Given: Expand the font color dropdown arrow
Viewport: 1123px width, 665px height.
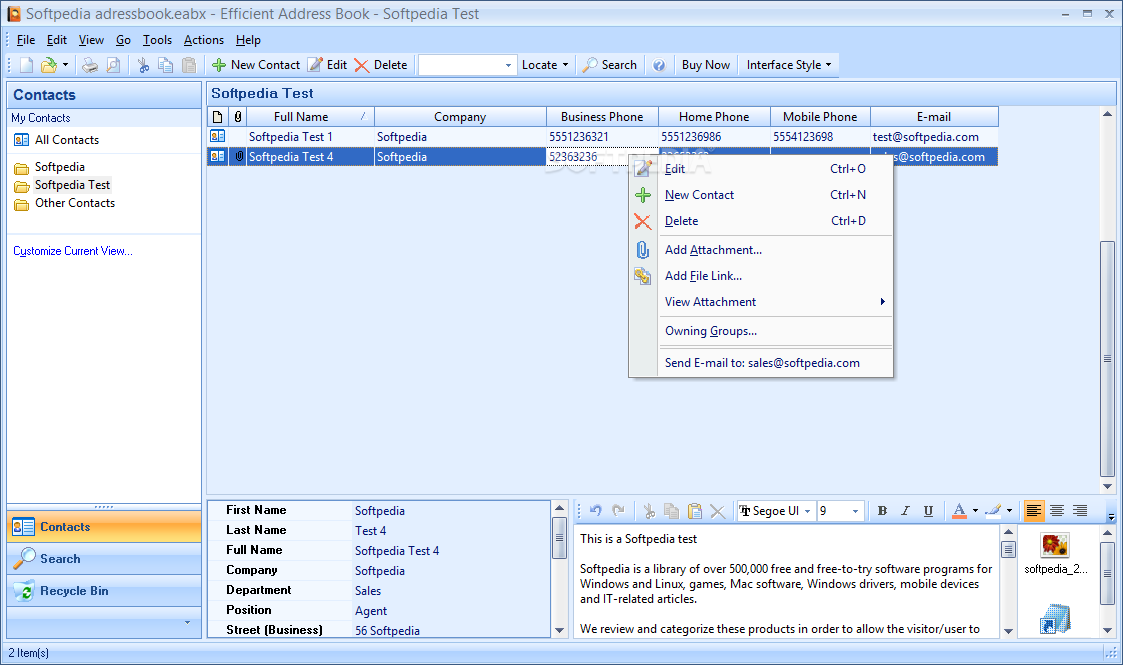Looking at the screenshot, I should tap(975, 511).
